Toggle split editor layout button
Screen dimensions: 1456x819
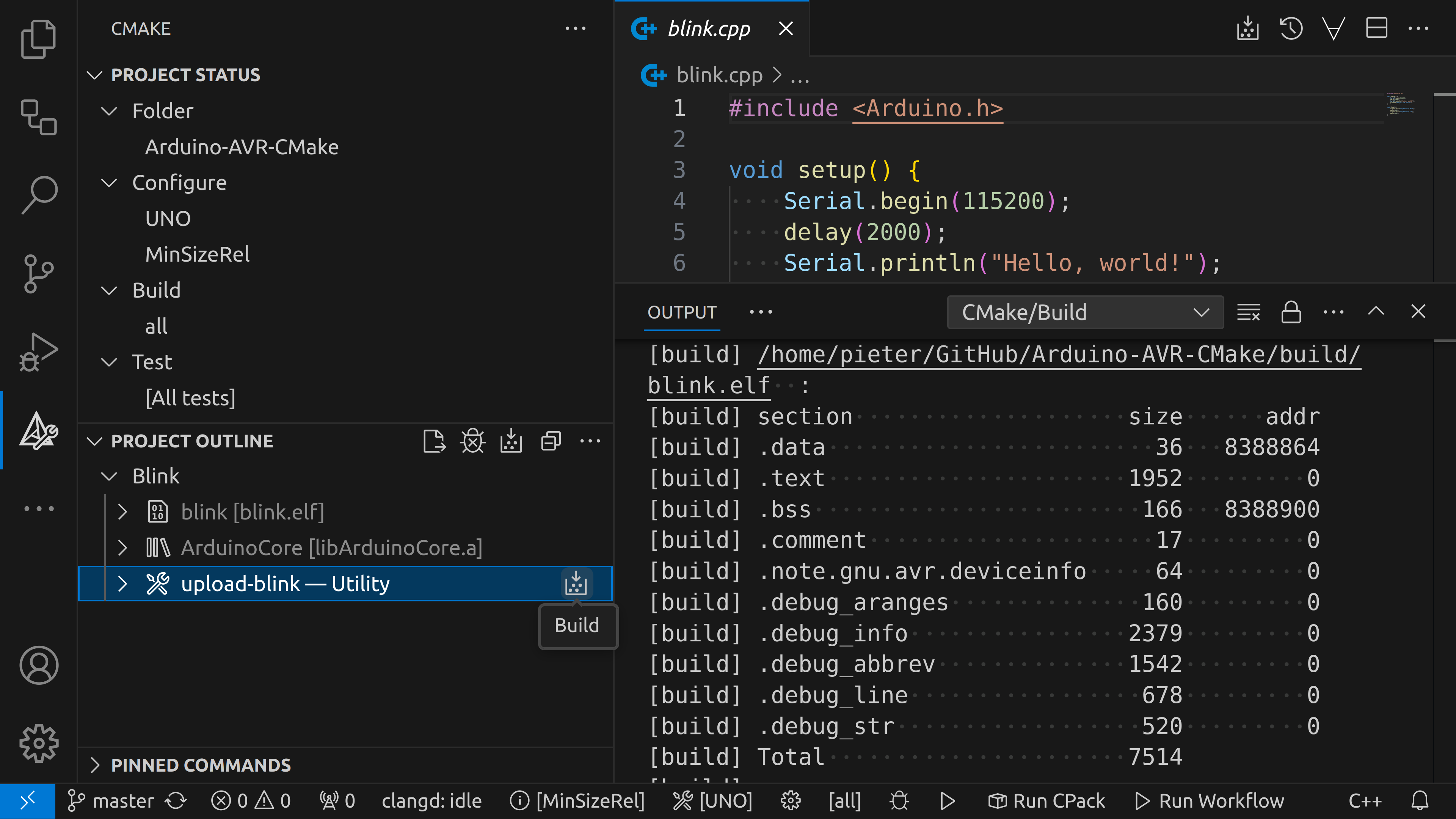tap(1376, 28)
